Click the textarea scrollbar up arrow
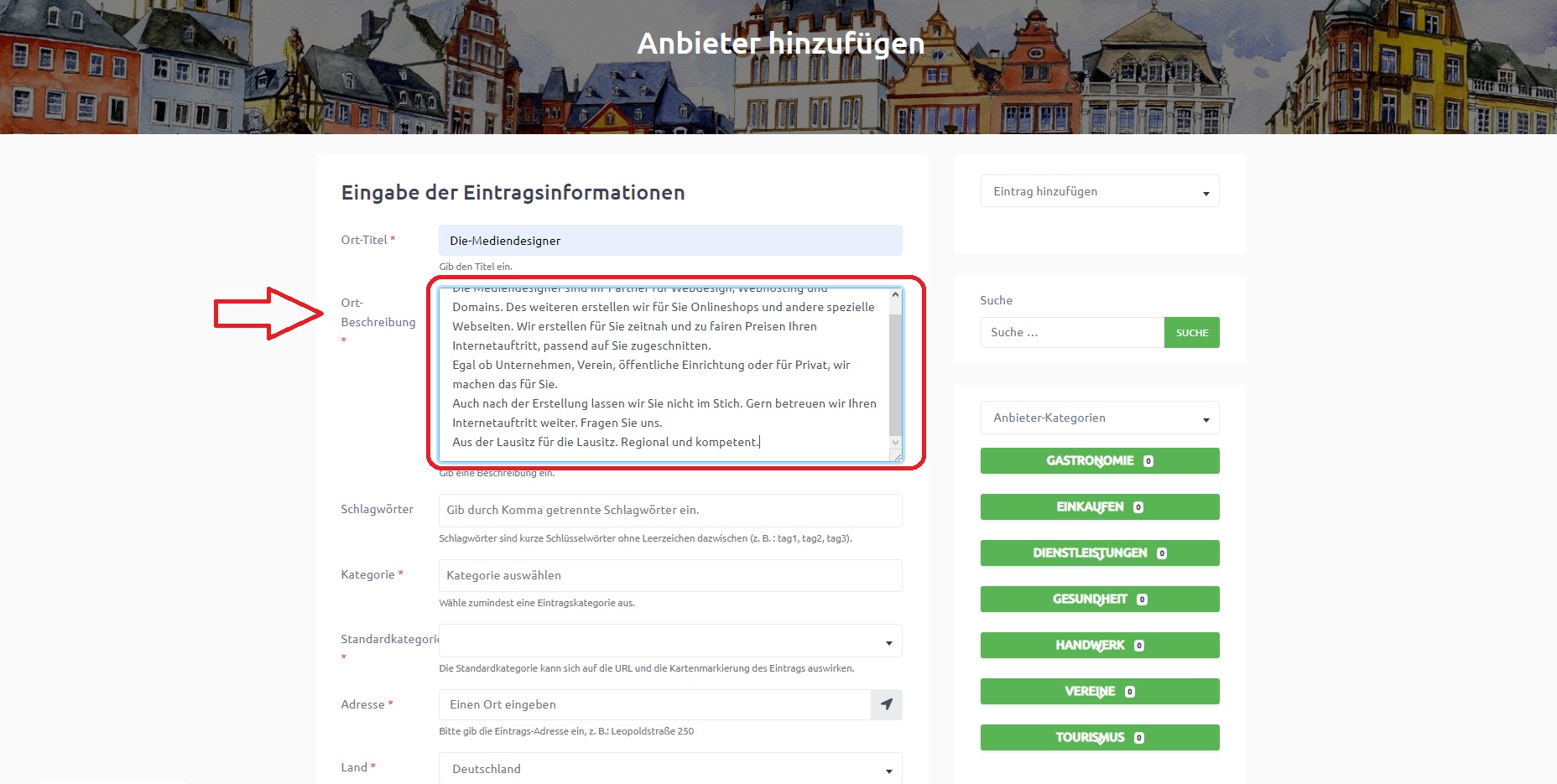The image size is (1557, 784). (895, 295)
